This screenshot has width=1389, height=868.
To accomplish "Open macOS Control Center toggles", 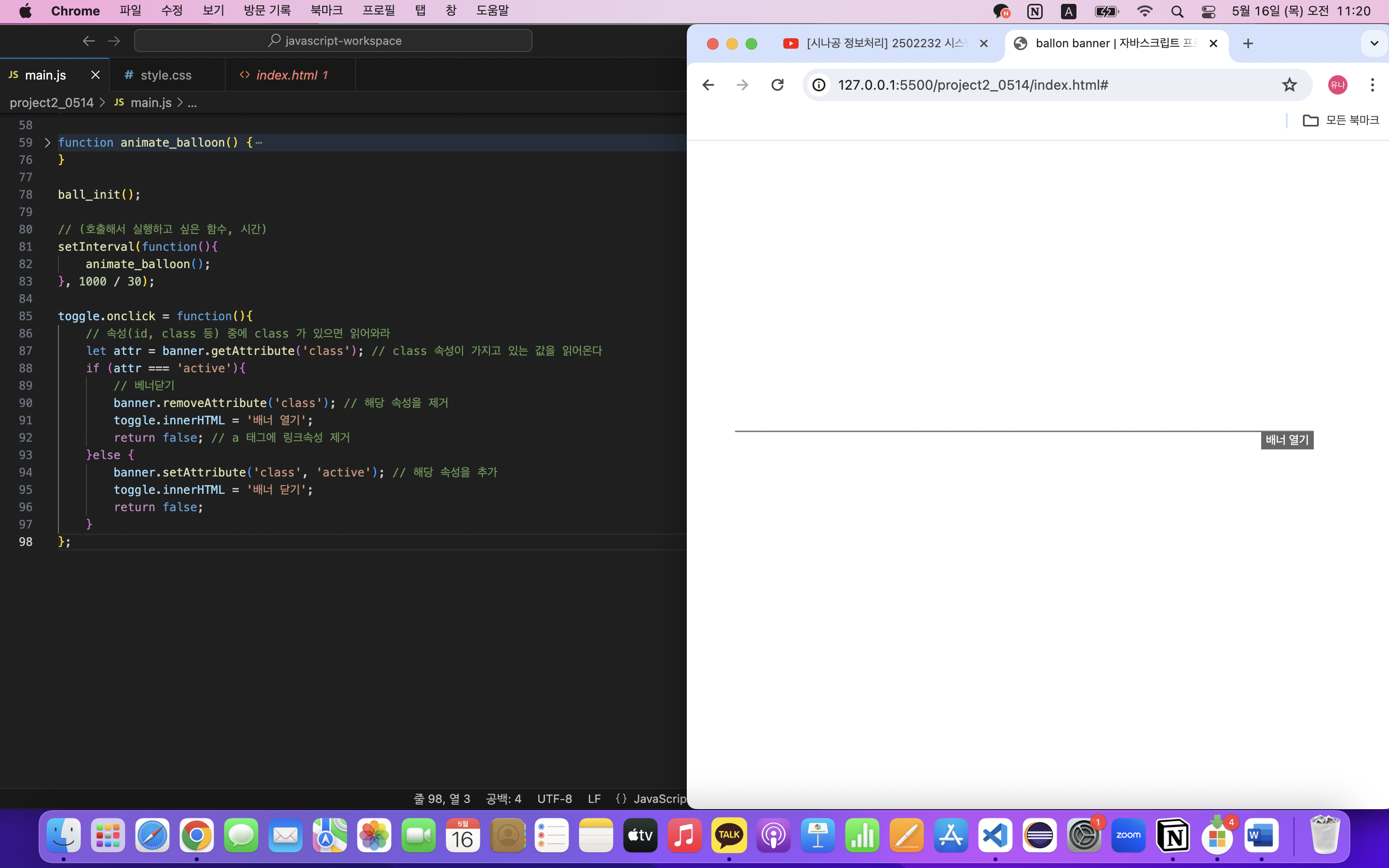I will click(x=1208, y=12).
